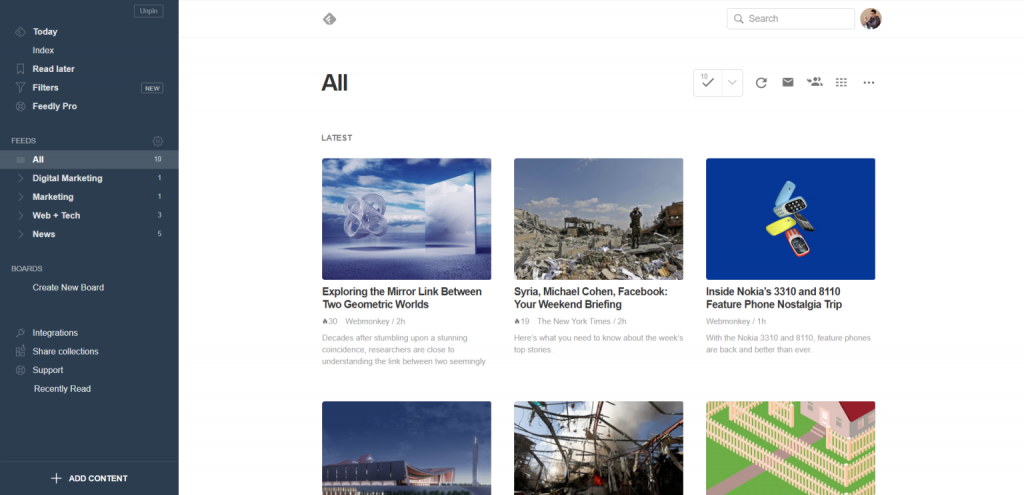The width and height of the screenshot is (1024, 495).
Task: Click the share with team people icon
Action: [x=815, y=83]
